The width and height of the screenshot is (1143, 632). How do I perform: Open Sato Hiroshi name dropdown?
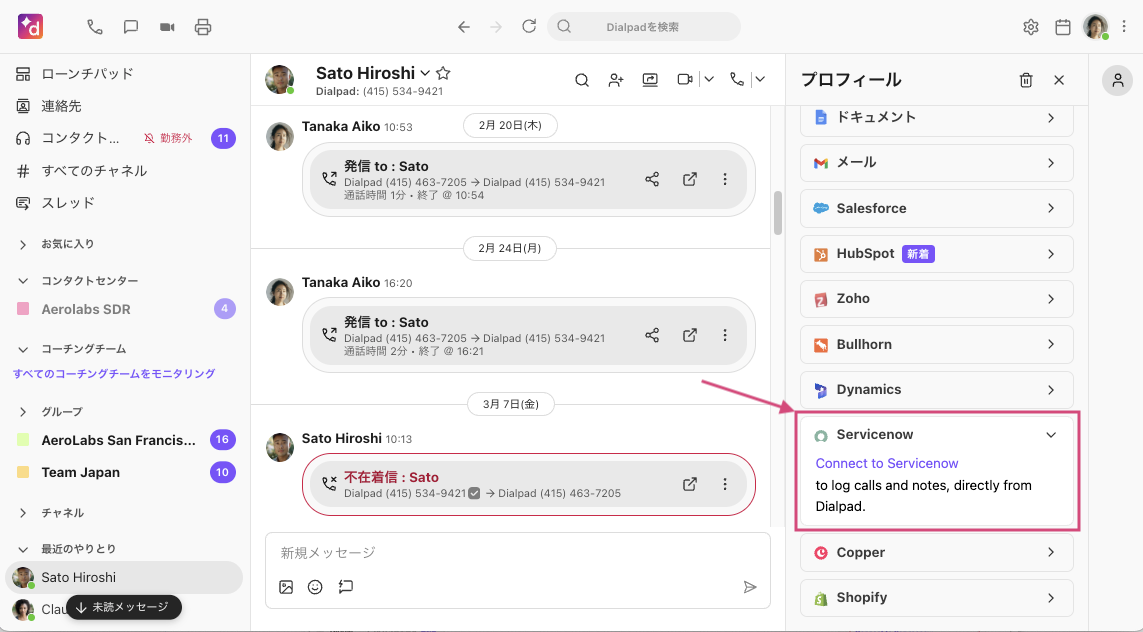pos(425,73)
